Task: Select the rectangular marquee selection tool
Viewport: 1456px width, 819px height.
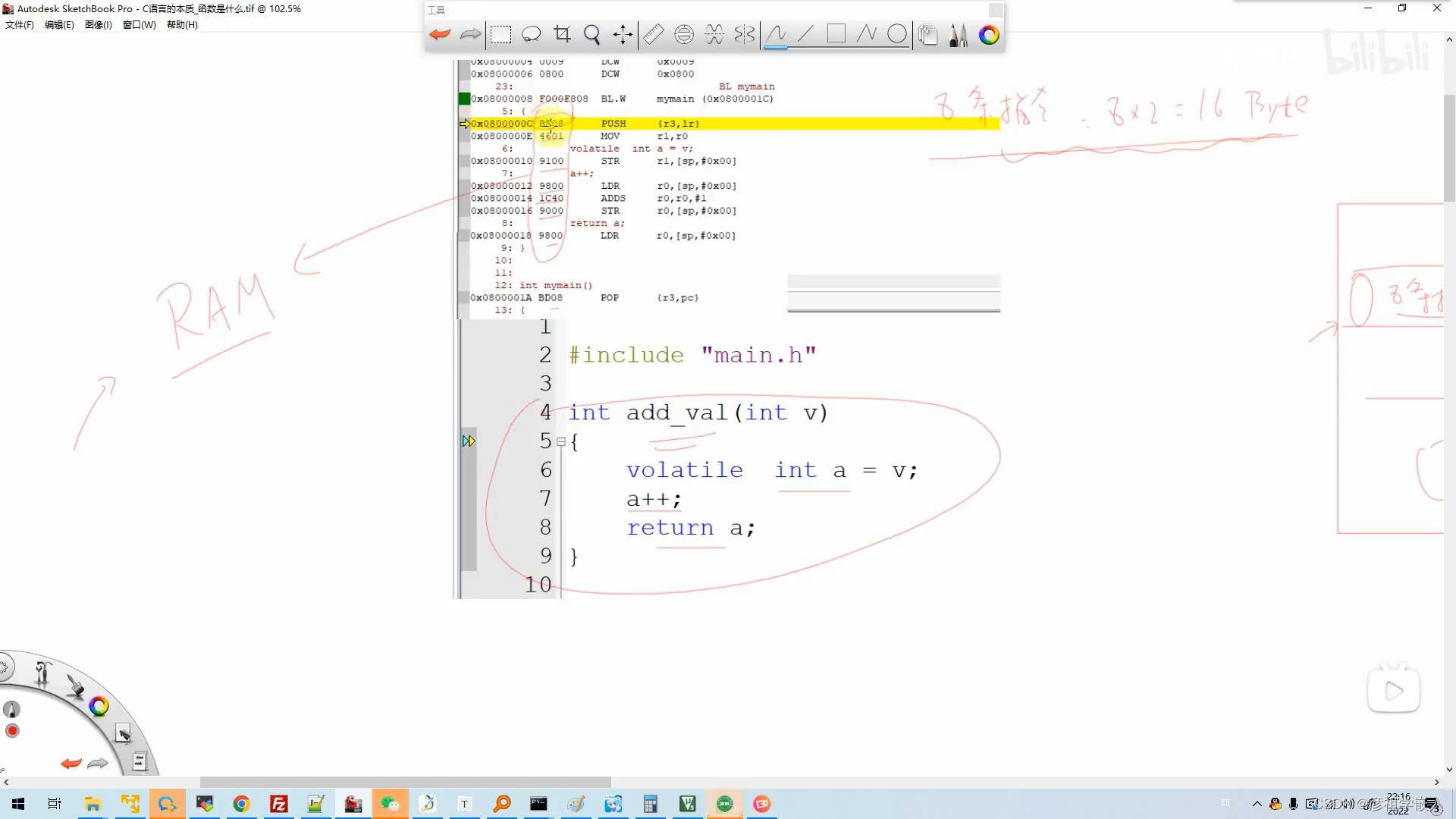Action: [500, 34]
